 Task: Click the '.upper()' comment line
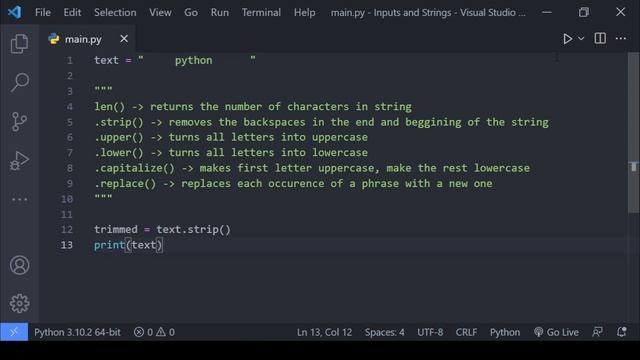[x=231, y=137]
